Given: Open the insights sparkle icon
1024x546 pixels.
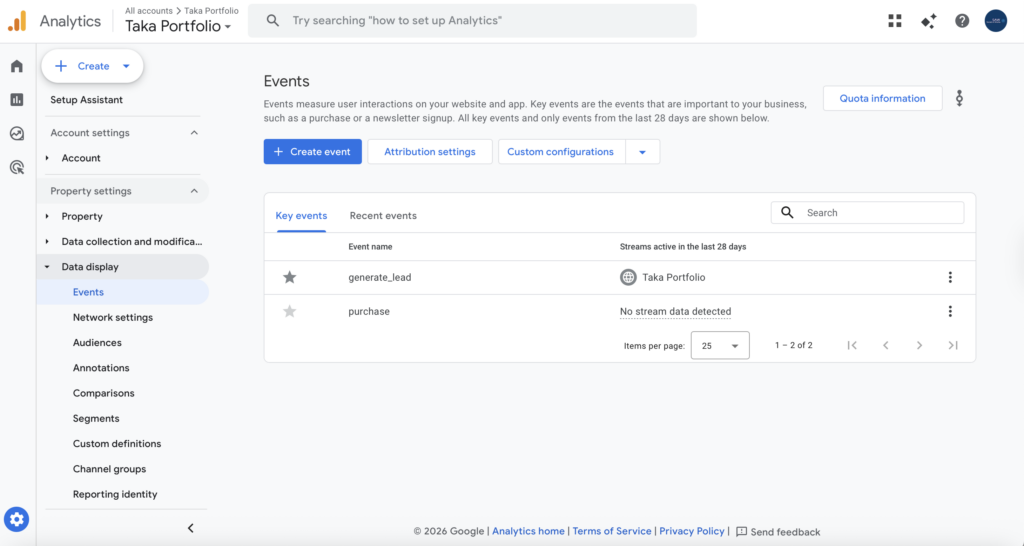Looking at the screenshot, I should point(929,21).
